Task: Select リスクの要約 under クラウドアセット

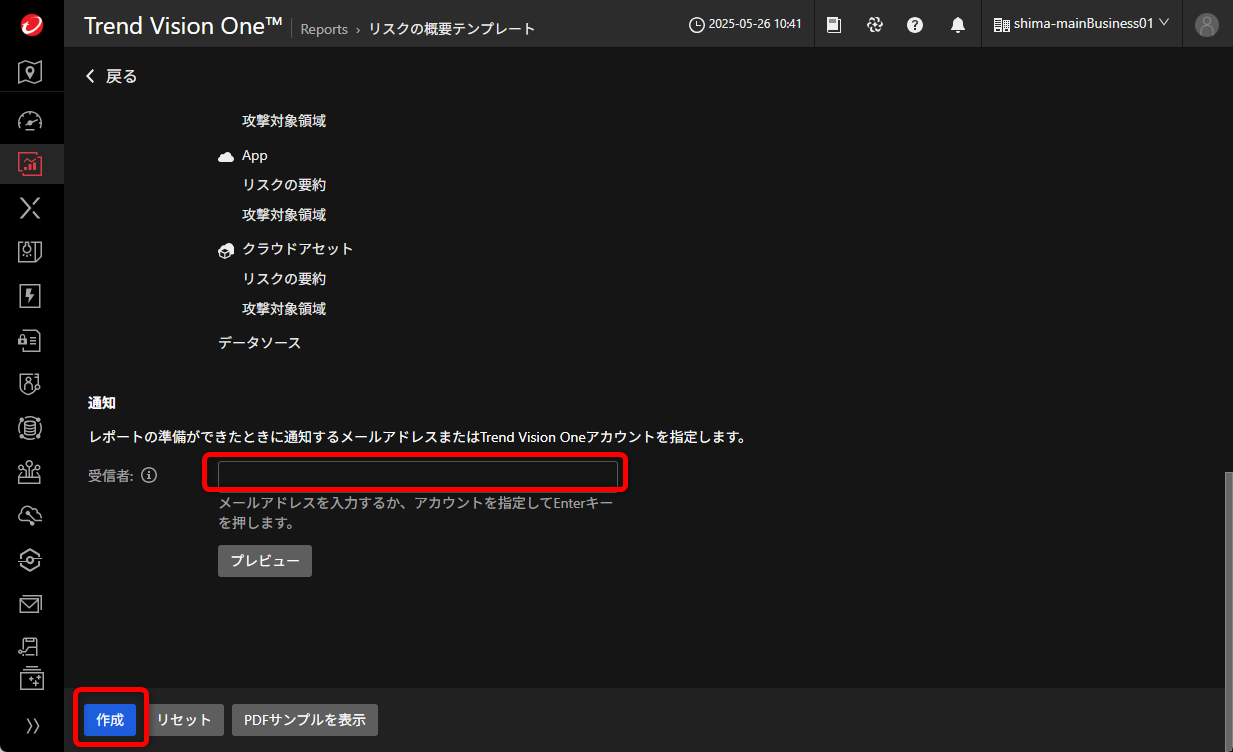Action: [284, 279]
